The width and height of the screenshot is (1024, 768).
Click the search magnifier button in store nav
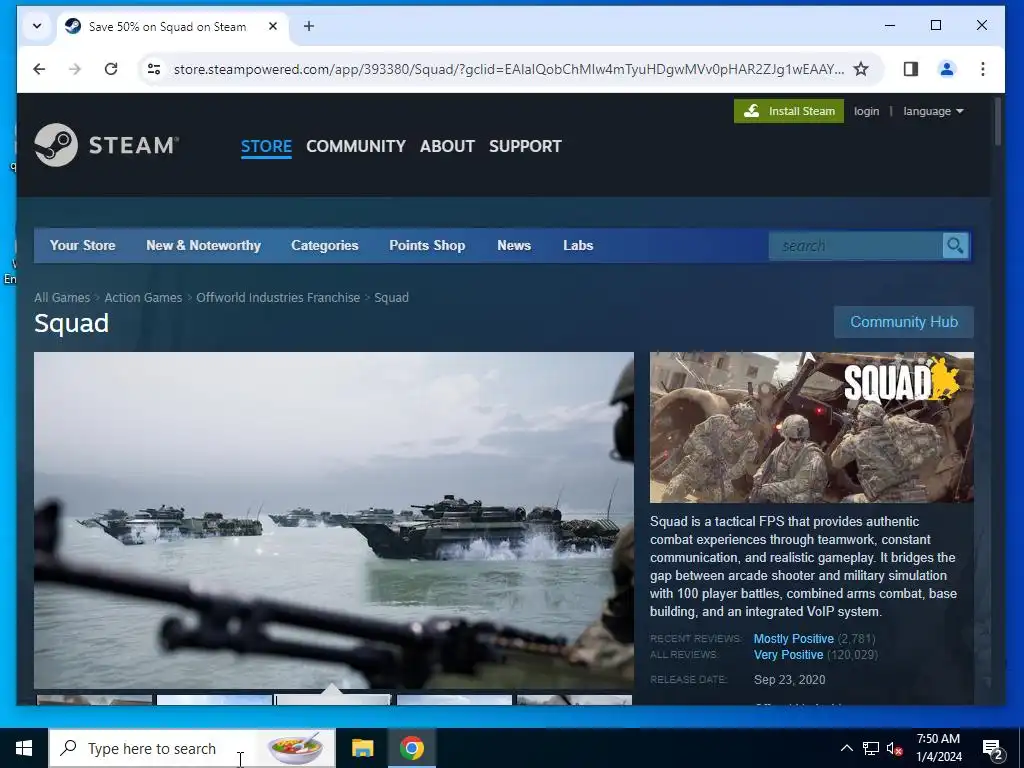pos(955,246)
